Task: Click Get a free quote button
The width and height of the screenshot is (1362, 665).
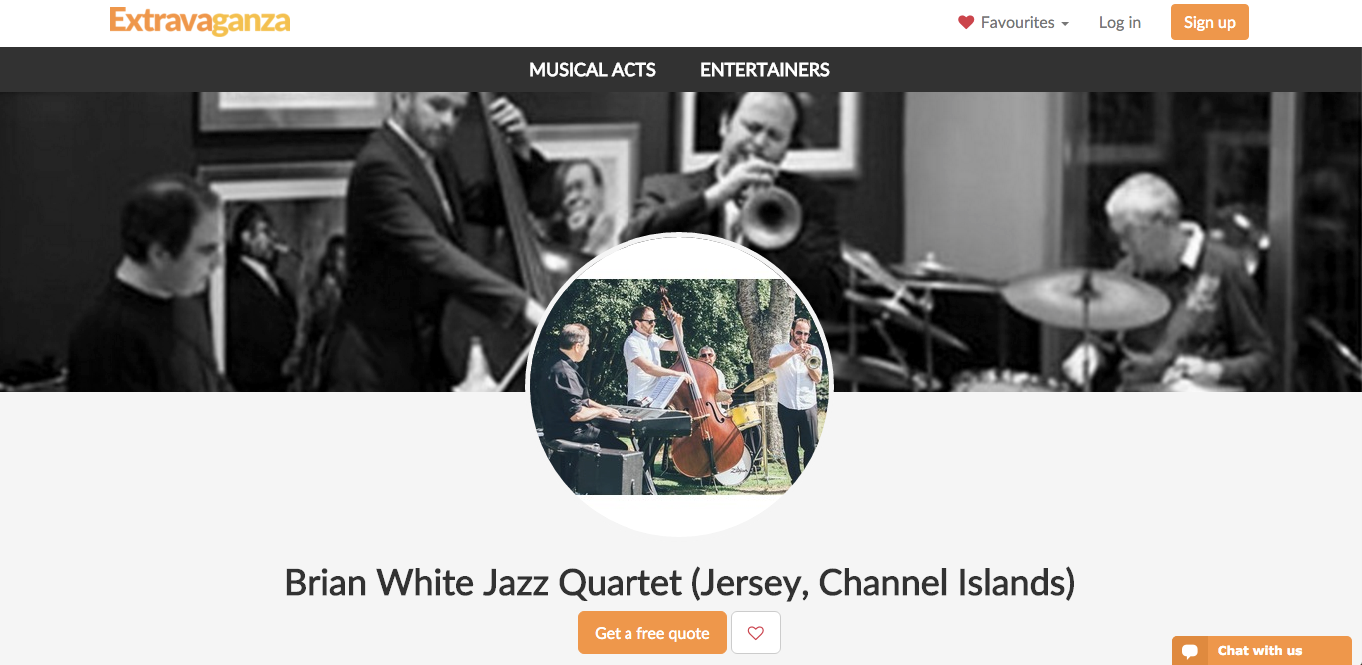Action: tap(652, 633)
